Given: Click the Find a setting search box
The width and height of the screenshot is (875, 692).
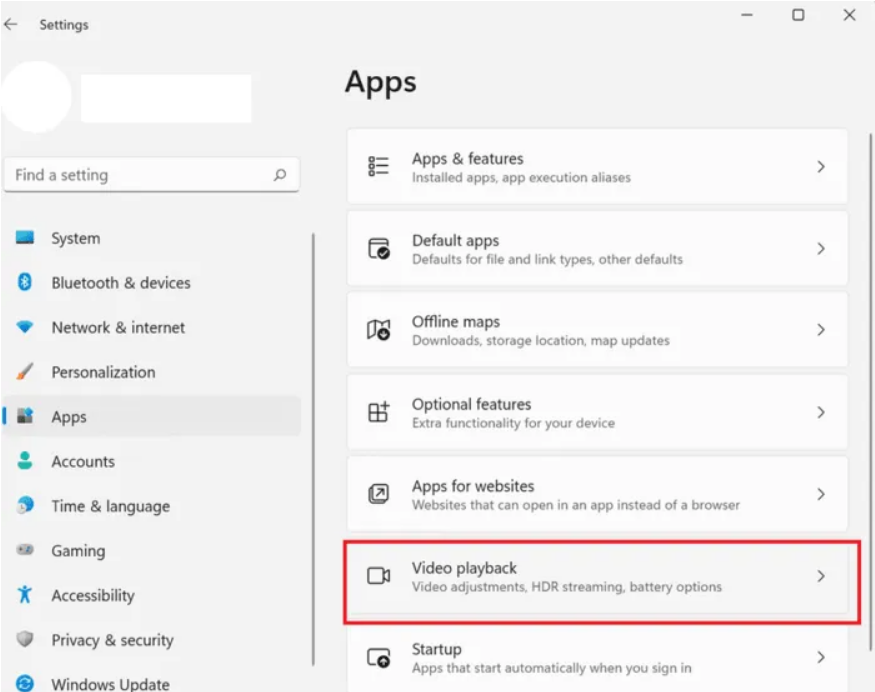Looking at the screenshot, I should point(140,175).
